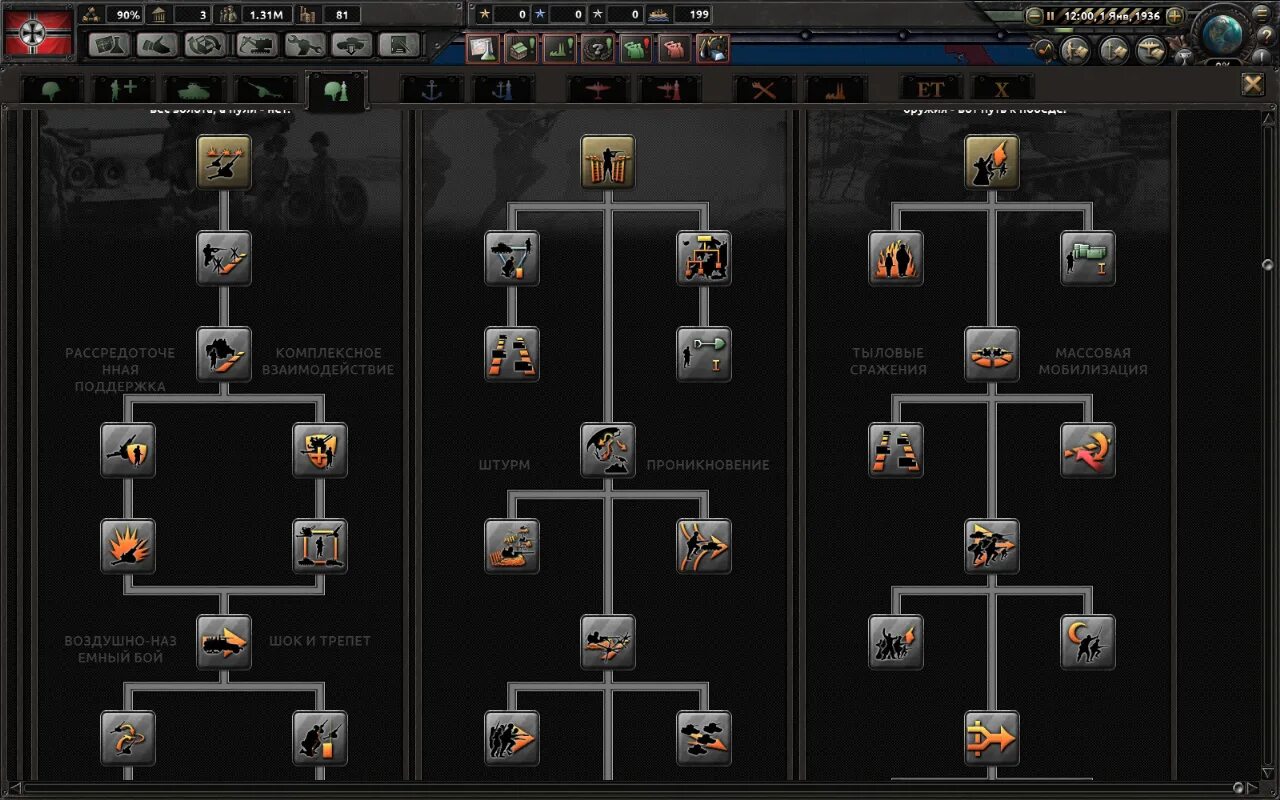Click the globe world tension indicator
This screenshot has width=1280, height=800.
[1222, 33]
